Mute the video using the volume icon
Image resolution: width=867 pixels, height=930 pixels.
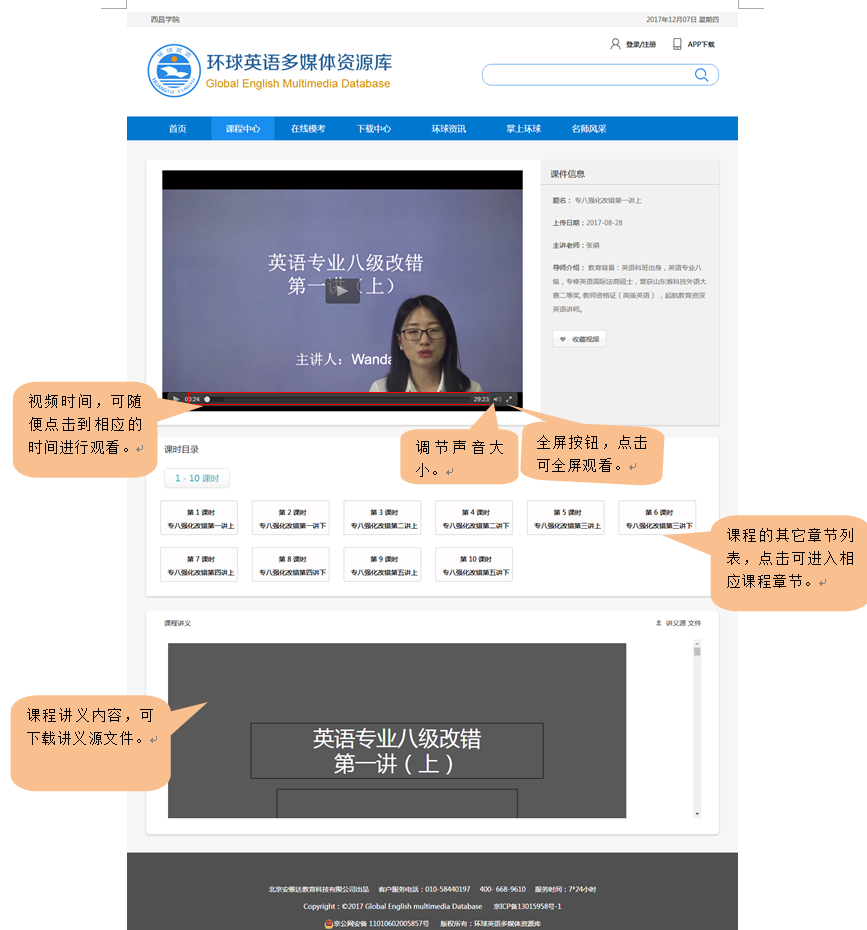[497, 399]
